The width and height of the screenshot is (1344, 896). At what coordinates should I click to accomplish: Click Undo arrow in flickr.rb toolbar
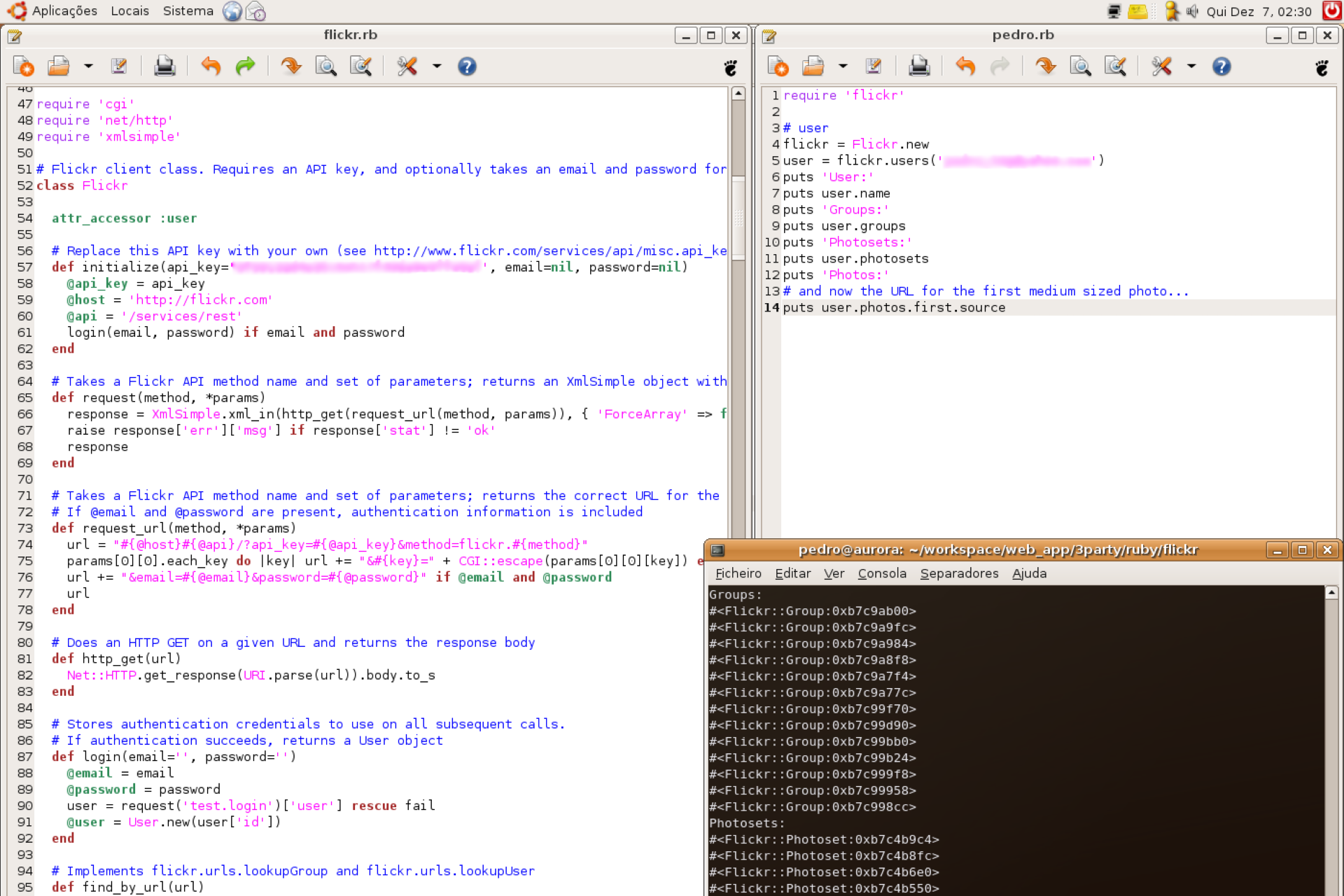click(211, 66)
